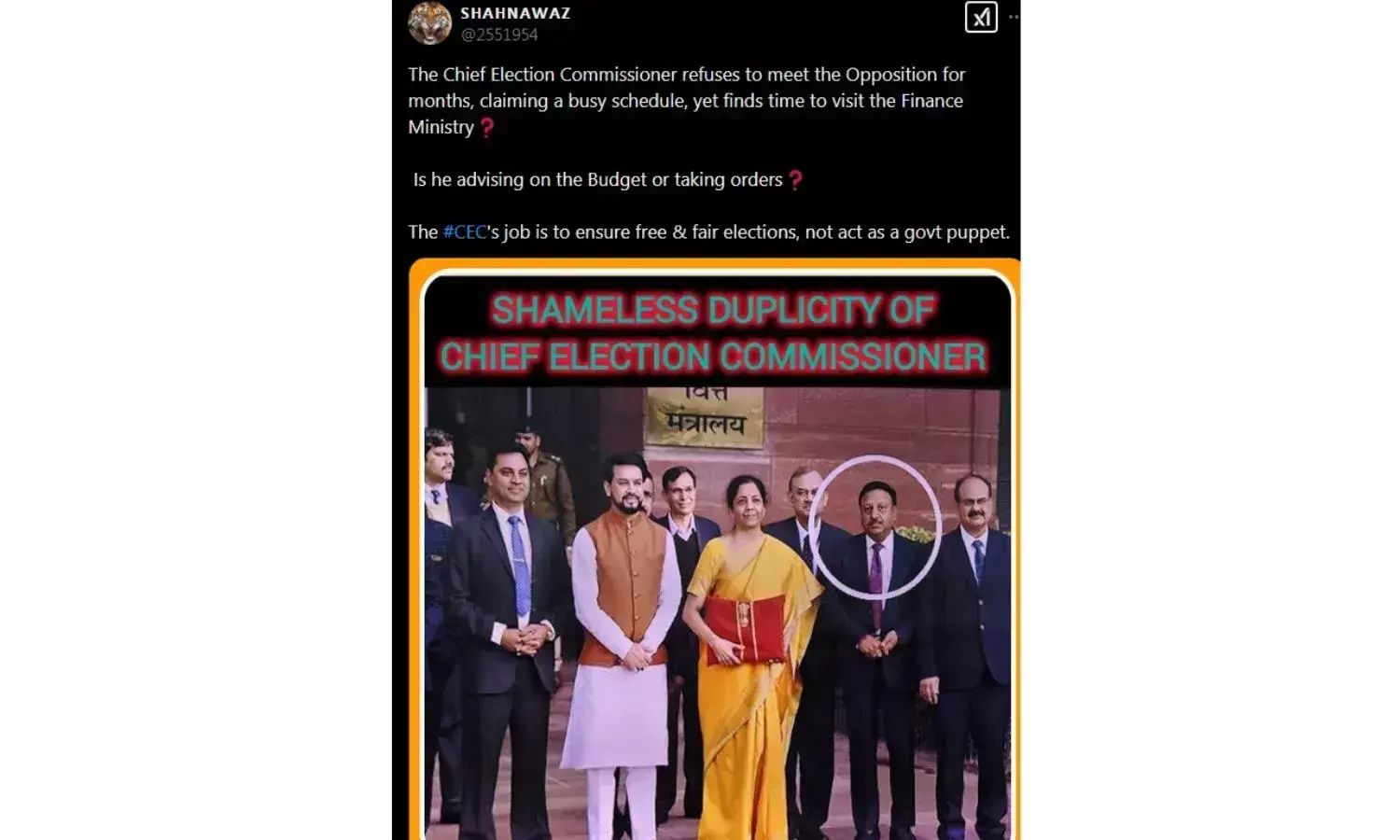Image resolution: width=1400 pixels, height=840 pixels.
Task: Click the CHIEF ELECTION COMMISSIONER headline text
Action: [x=713, y=357]
